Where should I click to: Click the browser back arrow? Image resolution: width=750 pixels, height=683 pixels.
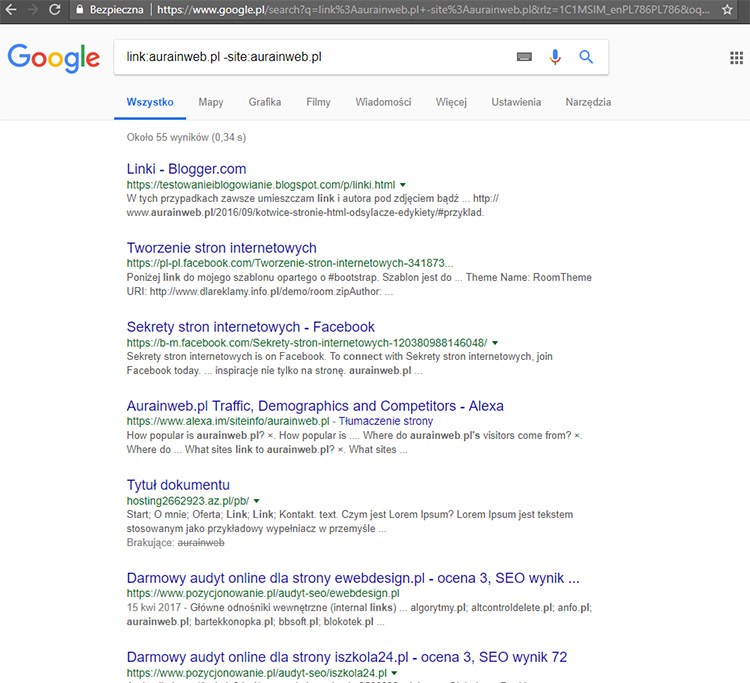click(11, 9)
